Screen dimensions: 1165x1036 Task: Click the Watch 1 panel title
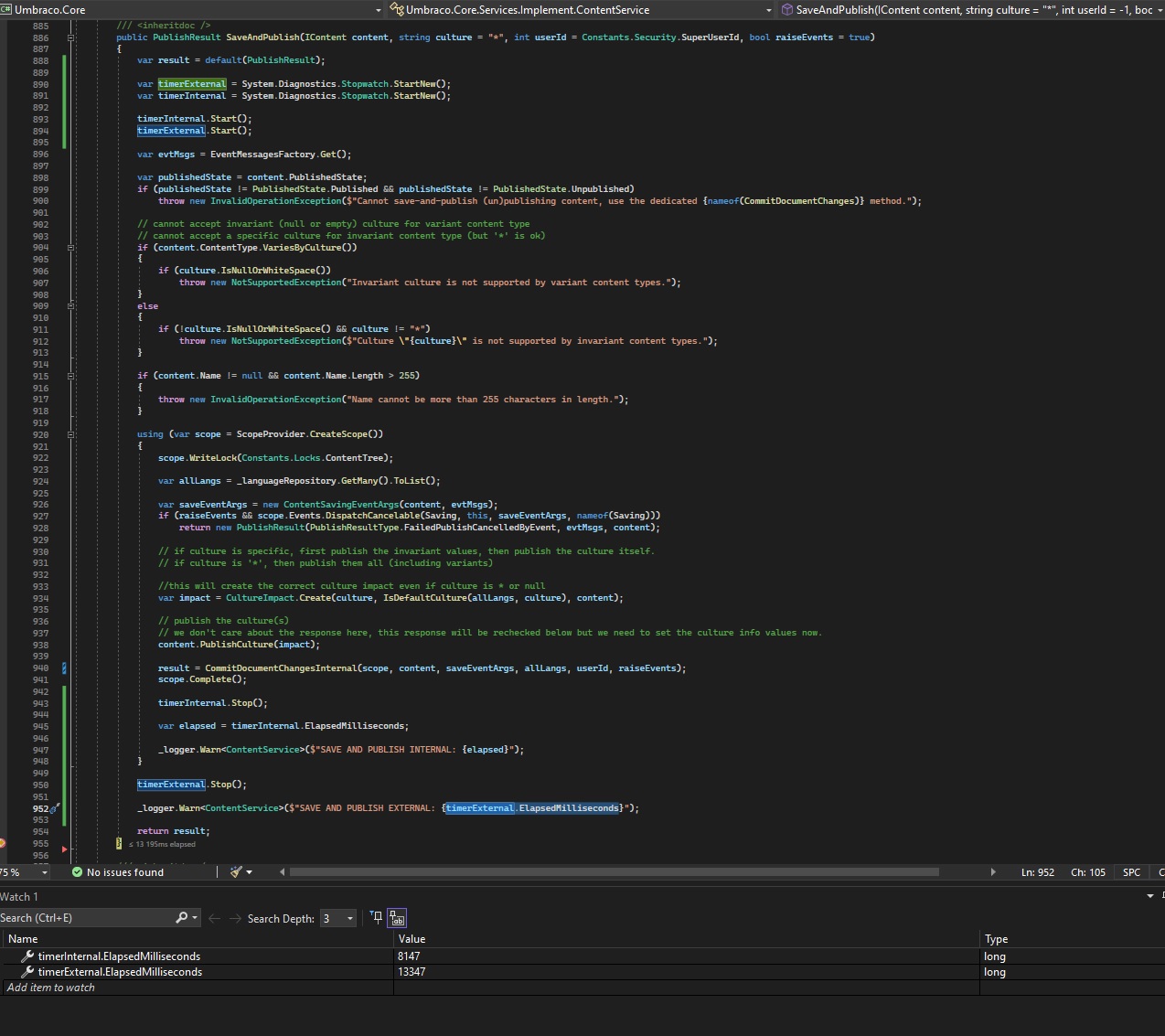click(x=19, y=897)
